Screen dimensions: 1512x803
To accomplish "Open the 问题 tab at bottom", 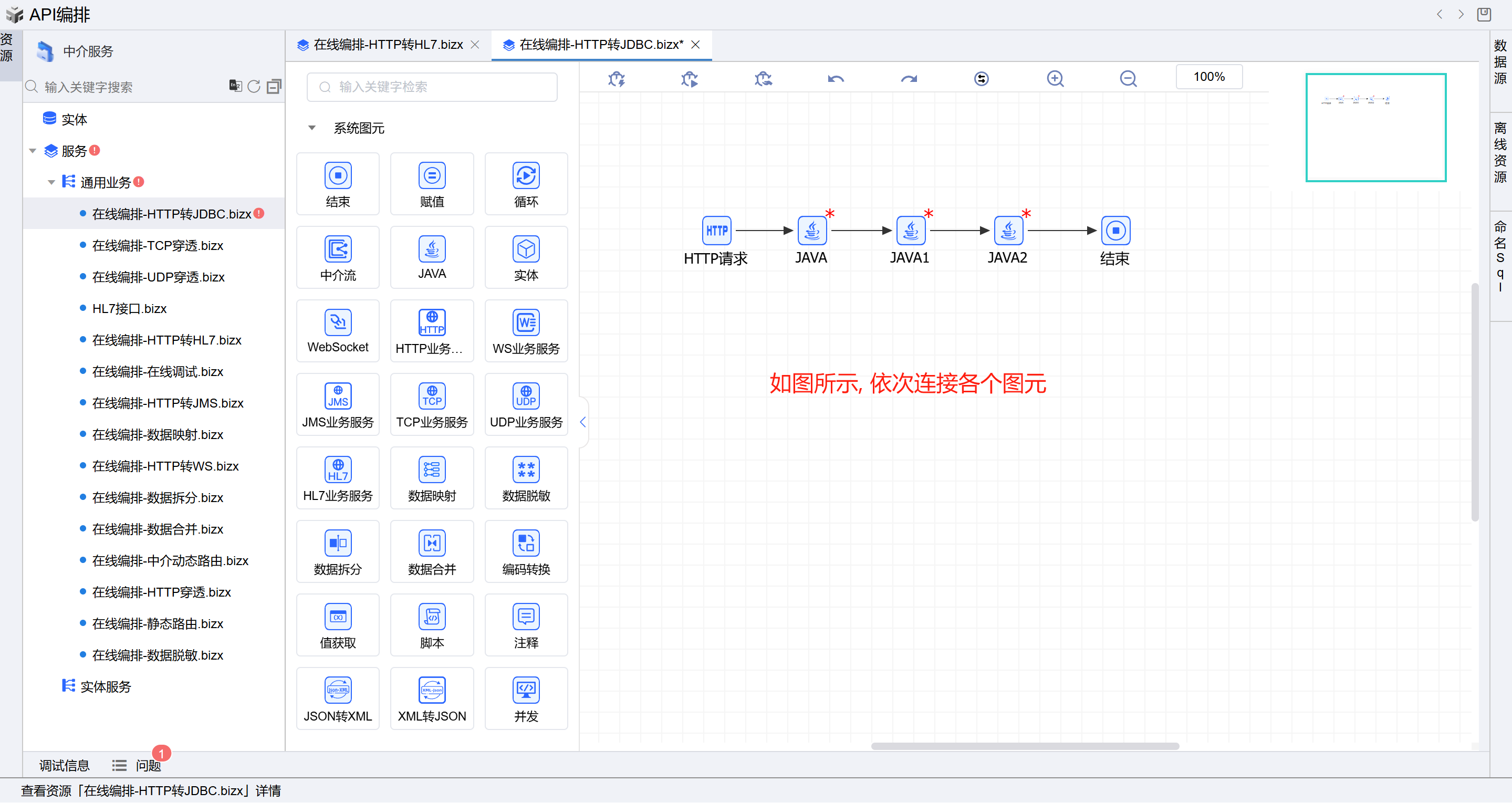I will (x=148, y=765).
